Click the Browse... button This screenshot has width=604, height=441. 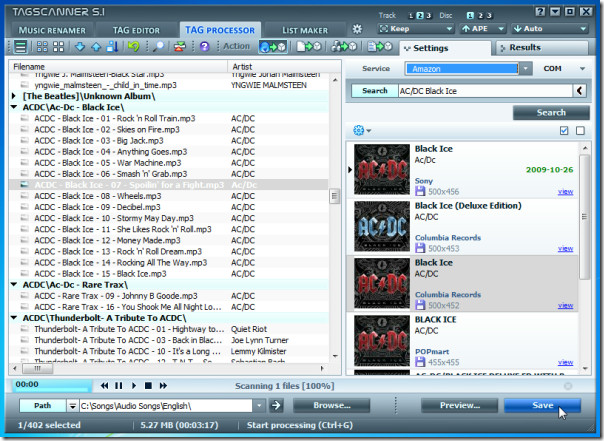coord(332,405)
